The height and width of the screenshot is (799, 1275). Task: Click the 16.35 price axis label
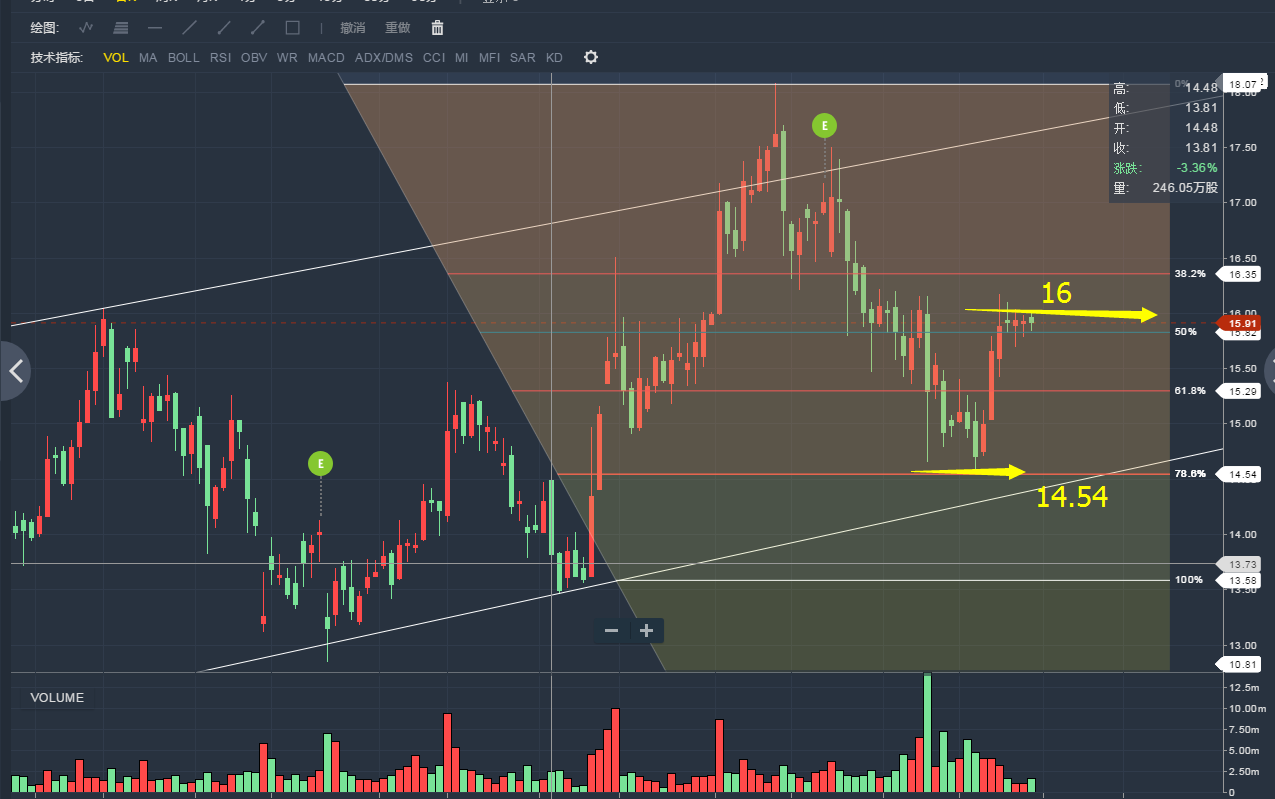(1240, 273)
